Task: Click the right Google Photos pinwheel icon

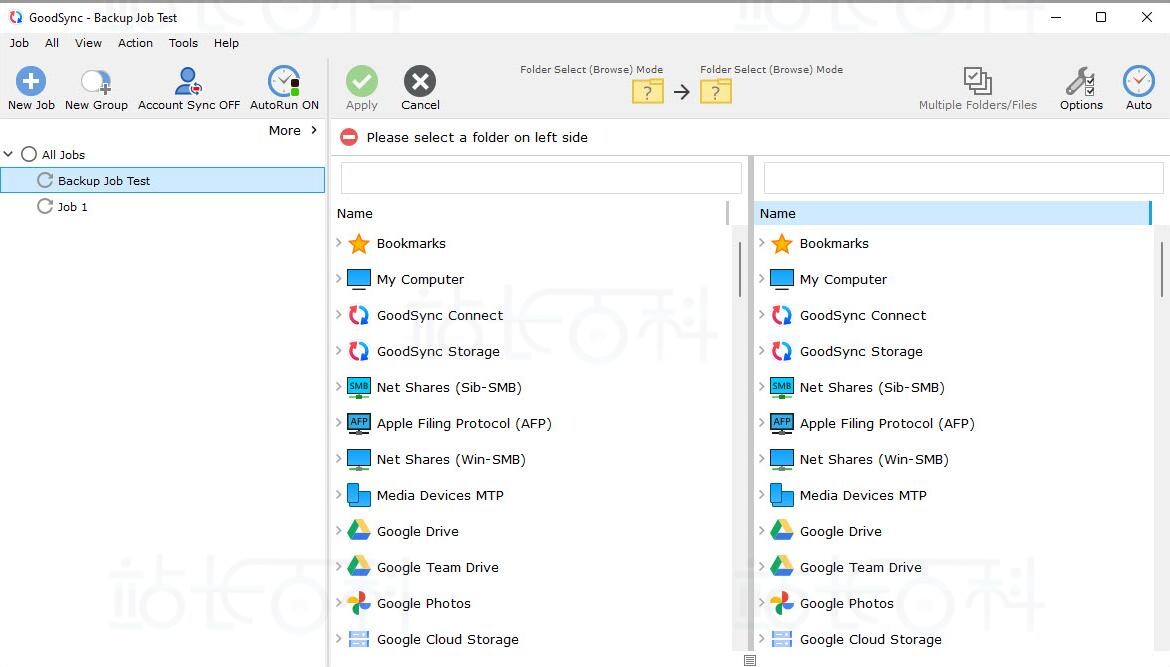Action: 782,603
